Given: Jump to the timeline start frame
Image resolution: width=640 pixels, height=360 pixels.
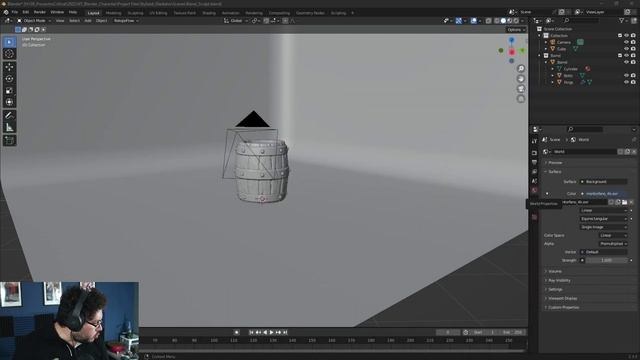Looking at the screenshot, I should pyautogui.click(x=251, y=332).
